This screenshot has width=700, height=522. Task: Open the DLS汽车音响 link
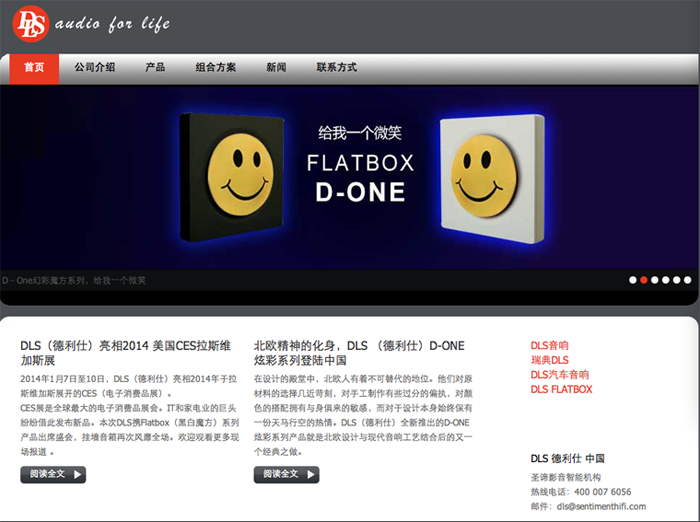tap(560, 375)
